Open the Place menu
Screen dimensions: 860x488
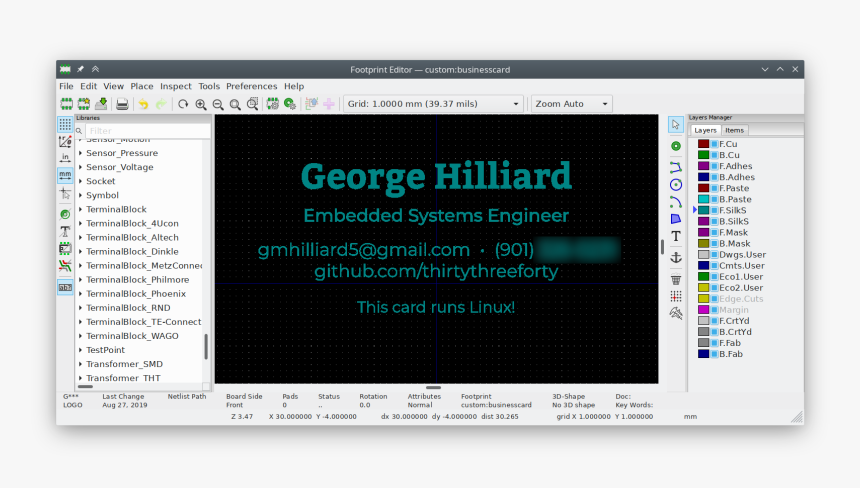click(x=142, y=86)
